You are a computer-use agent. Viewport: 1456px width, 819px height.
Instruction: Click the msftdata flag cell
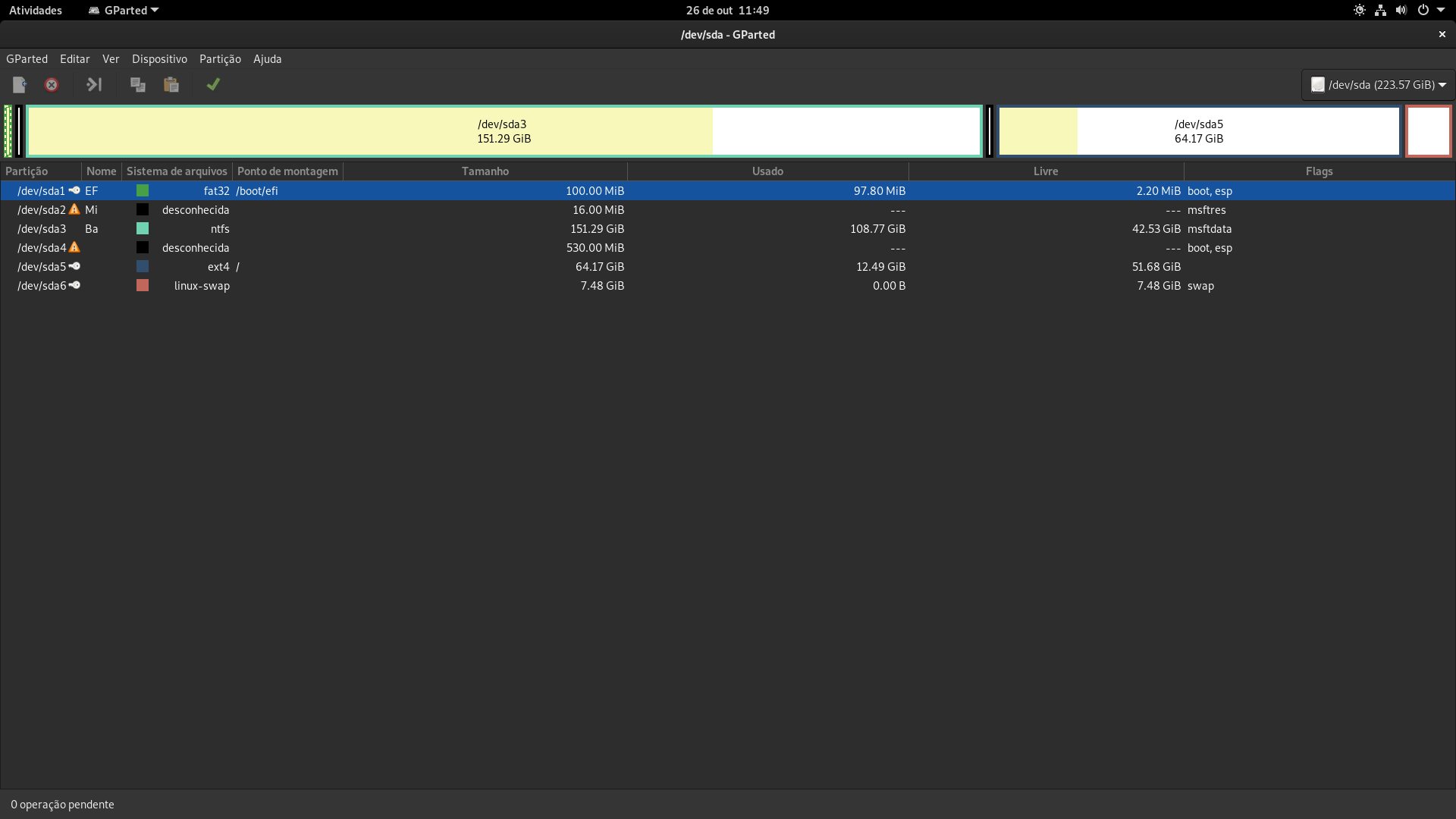tap(1210, 229)
